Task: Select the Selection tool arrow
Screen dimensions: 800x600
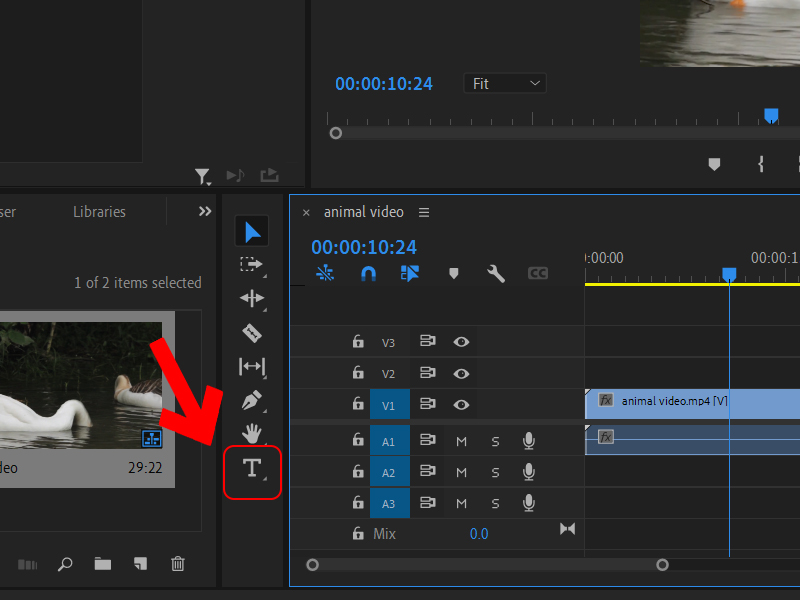Action: pos(252,230)
